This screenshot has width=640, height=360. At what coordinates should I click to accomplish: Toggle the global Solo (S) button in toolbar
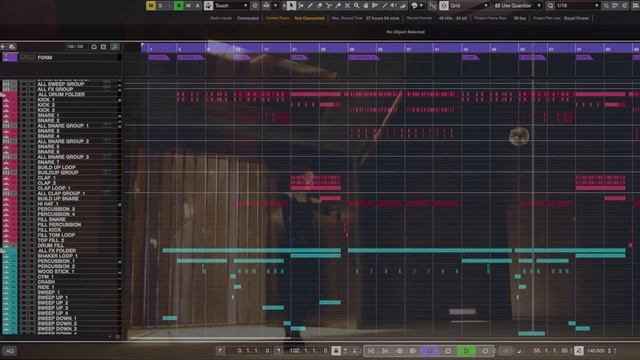160,5
